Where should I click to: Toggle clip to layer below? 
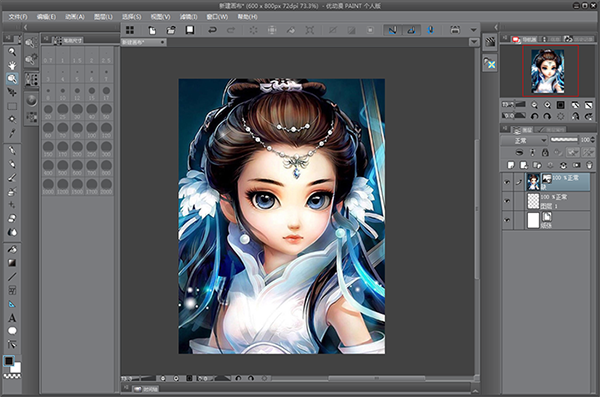tap(519, 152)
